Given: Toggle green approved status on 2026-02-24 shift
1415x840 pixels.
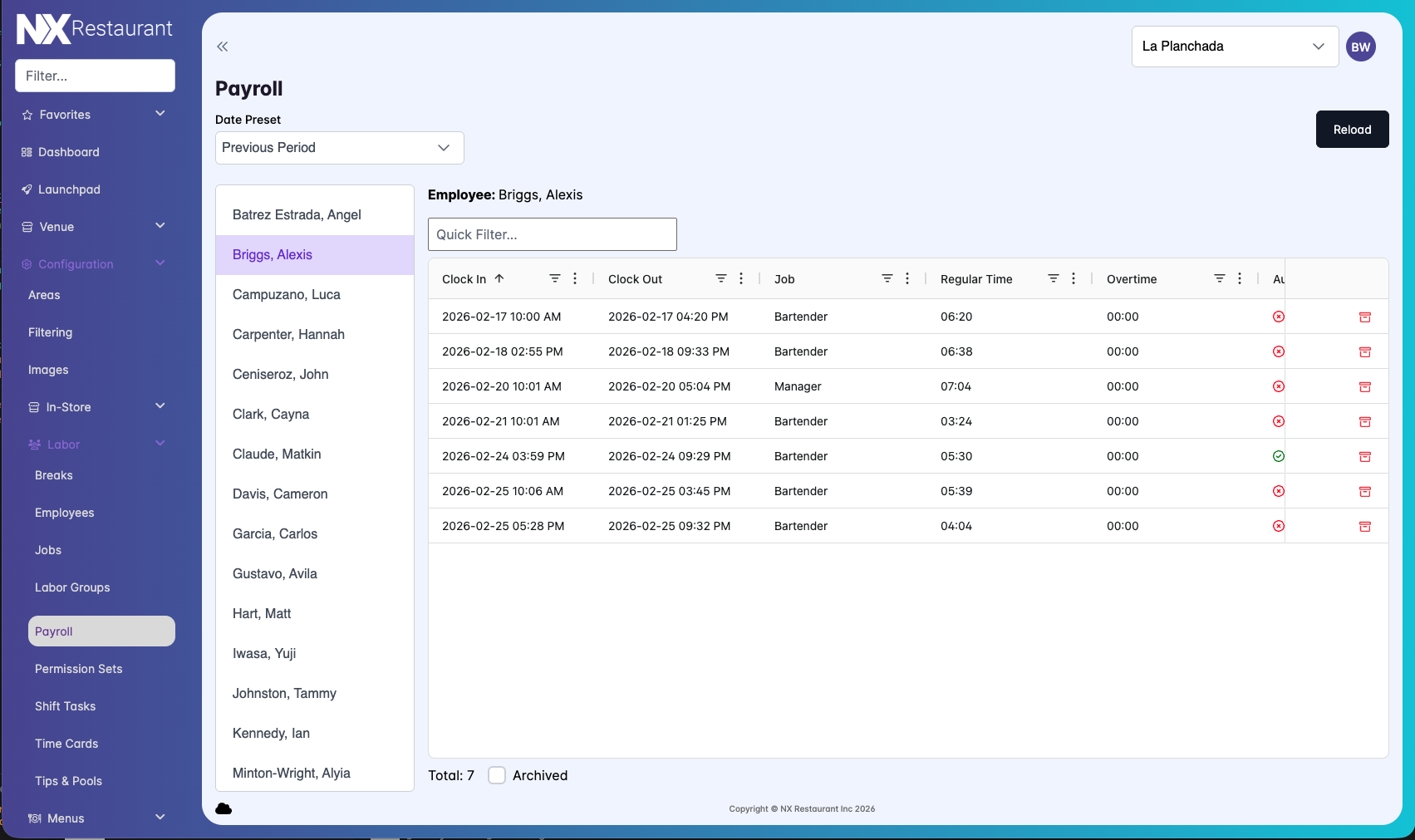Looking at the screenshot, I should click(1279, 456).
